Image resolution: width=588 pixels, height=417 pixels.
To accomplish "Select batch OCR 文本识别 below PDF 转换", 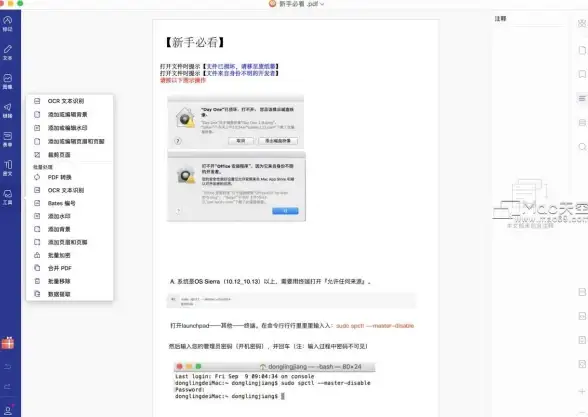I will [x=70, y=190].
